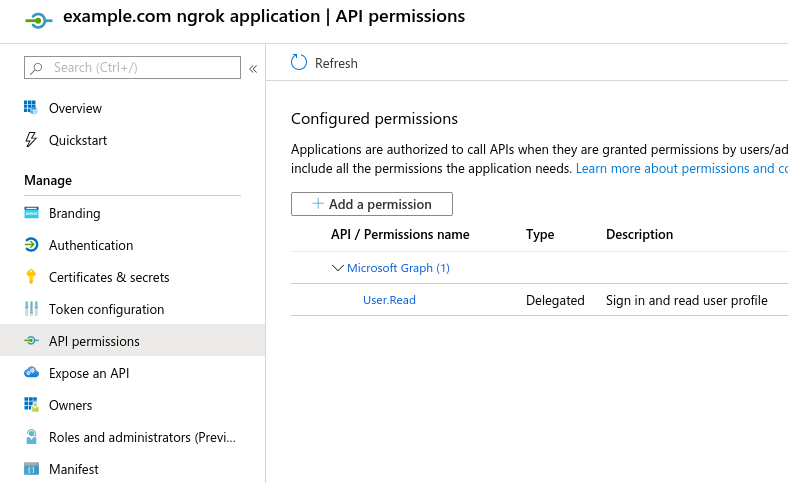Click the Owners icon
788x483 pixels.
pos(31,405)
